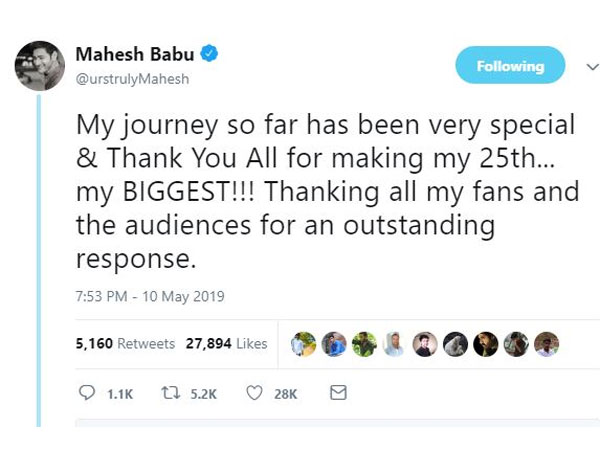Screen dimensions: 600x450
Task: Click the reply speech bubble icon
Action: pos(86,394)
